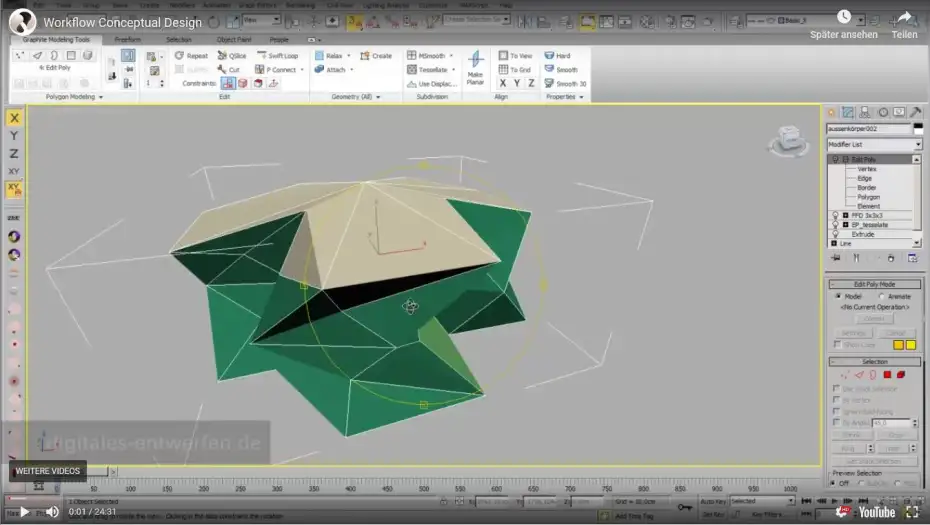Toggle Use Stack Selection checkbox
Screen dimensions: 930x525
pyautogui.click(x=837, y=389)
